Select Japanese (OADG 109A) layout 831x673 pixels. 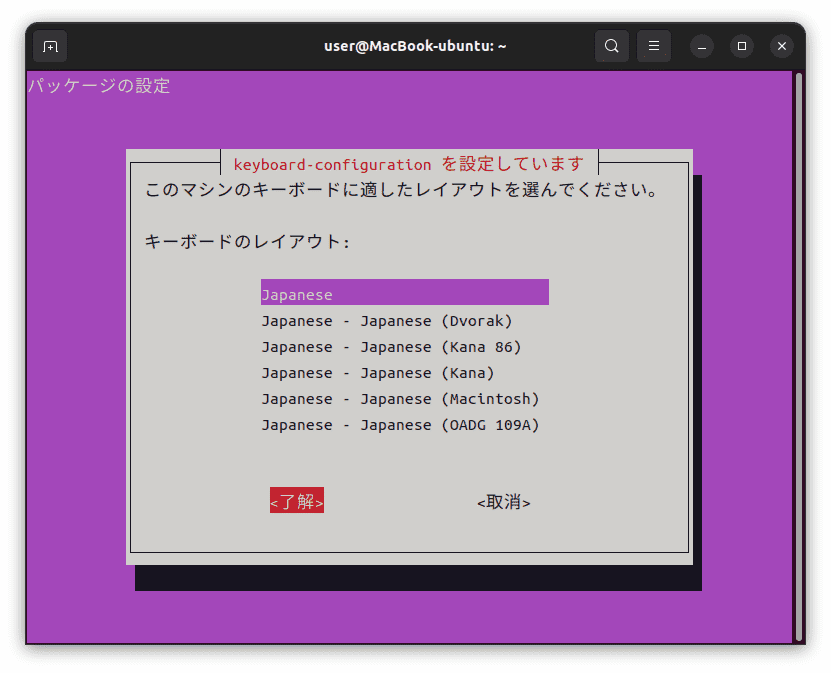[404, 425]
